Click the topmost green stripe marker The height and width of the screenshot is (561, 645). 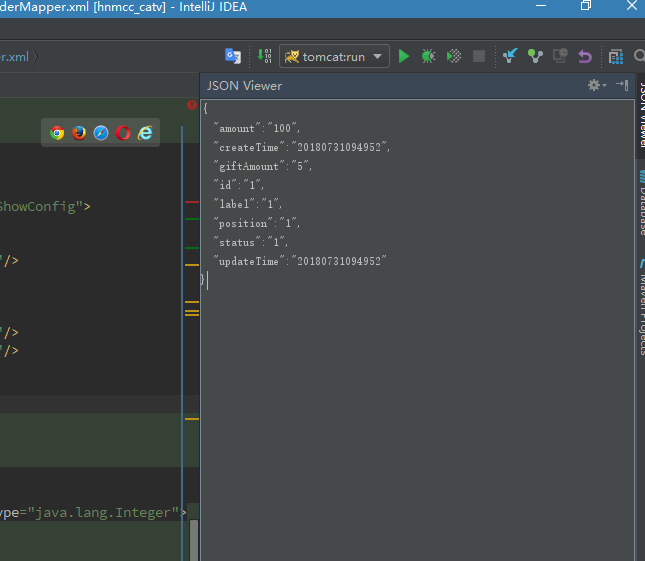[x=192, y=219]
